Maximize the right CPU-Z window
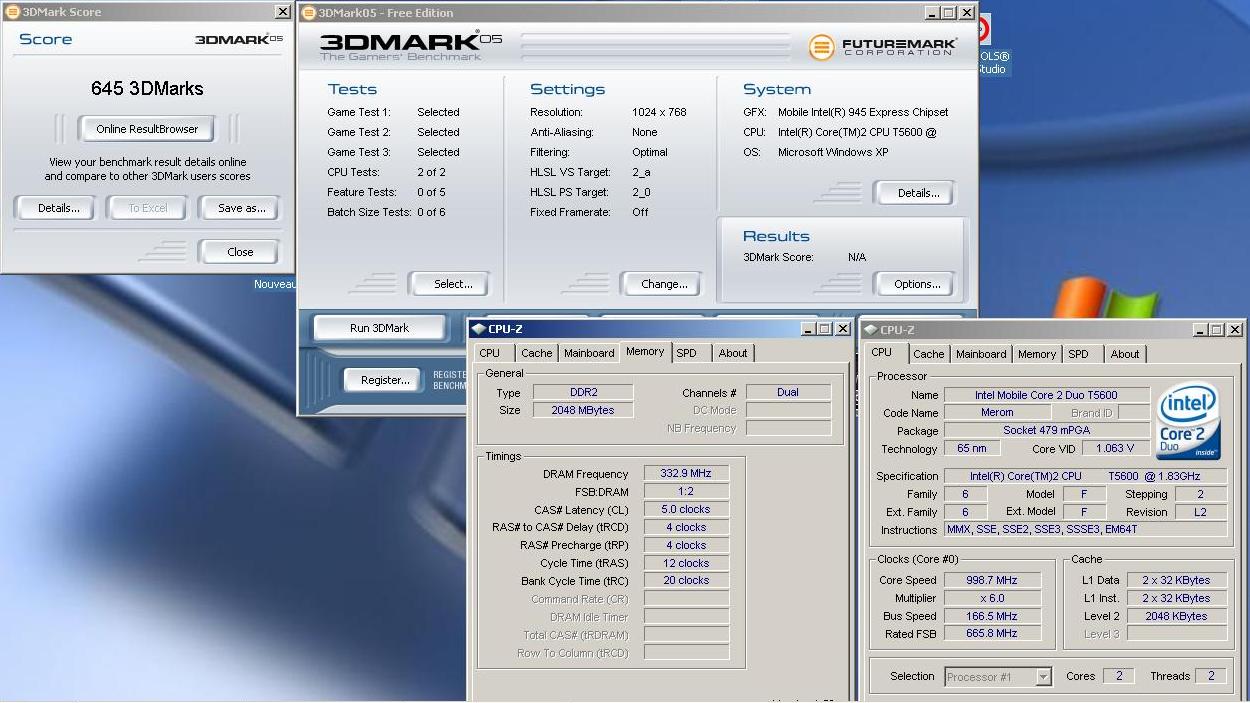The height and width of the screenshot is (703, 1250). coord(1217,330)
